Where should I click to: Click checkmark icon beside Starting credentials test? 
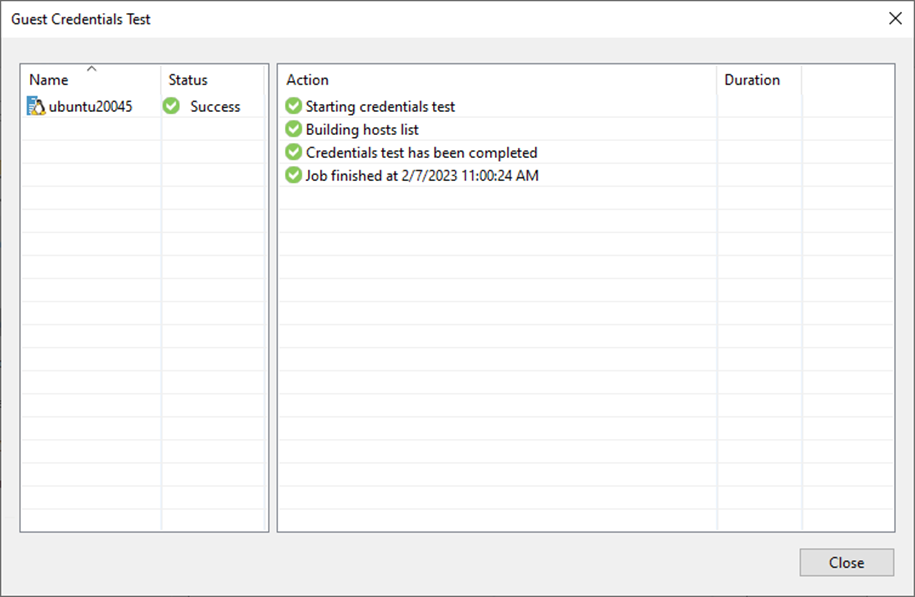pyautogui.click(x=293, y=106)
